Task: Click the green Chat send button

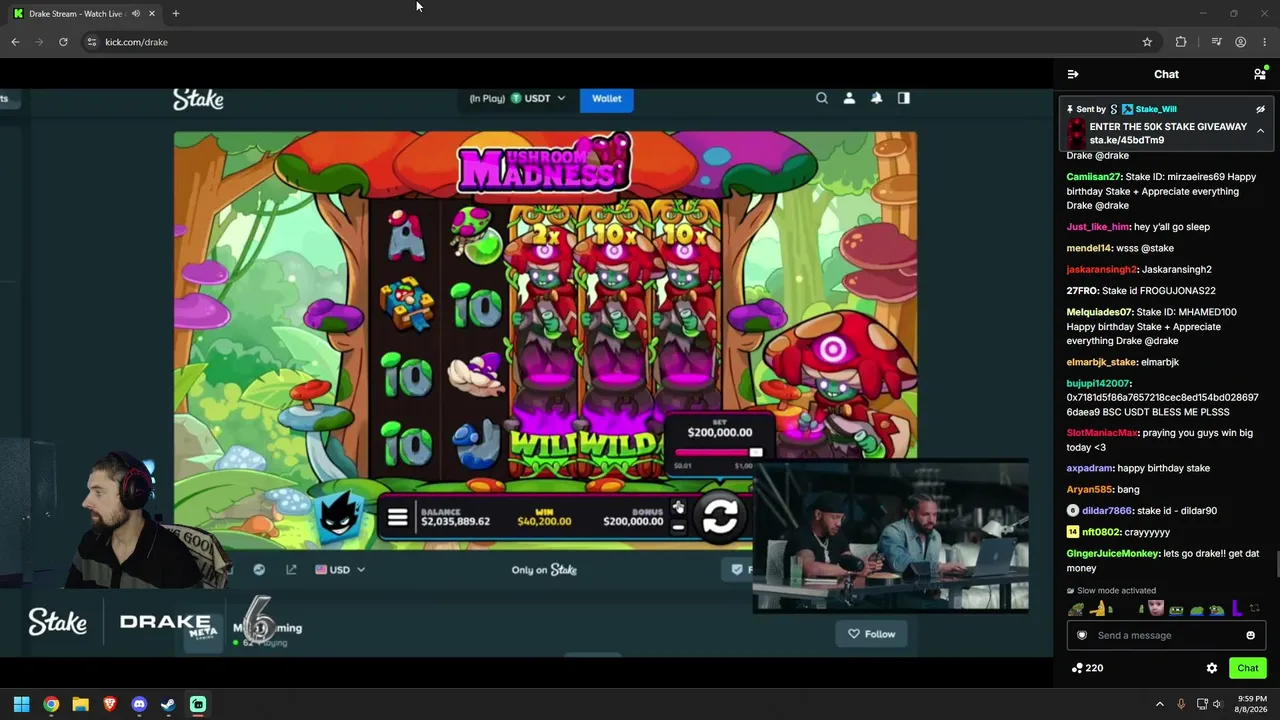Action: [1248, 668]
